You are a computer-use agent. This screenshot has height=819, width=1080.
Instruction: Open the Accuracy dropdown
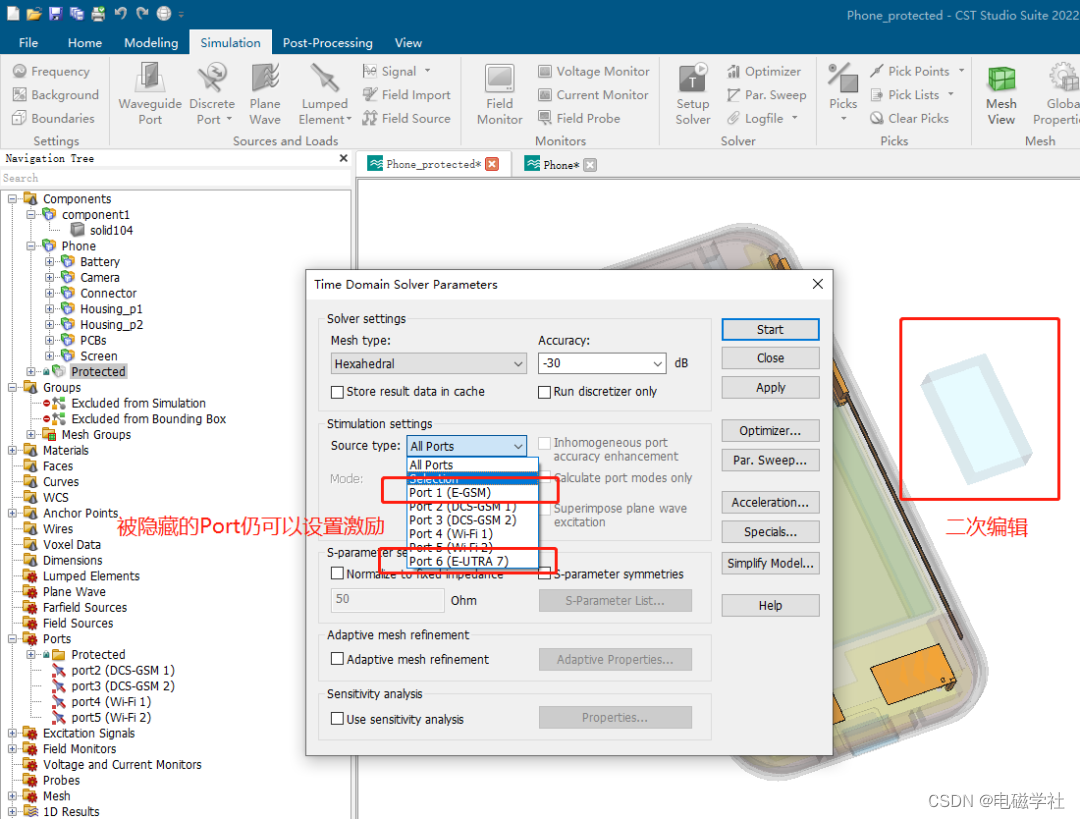click(601, 363)
